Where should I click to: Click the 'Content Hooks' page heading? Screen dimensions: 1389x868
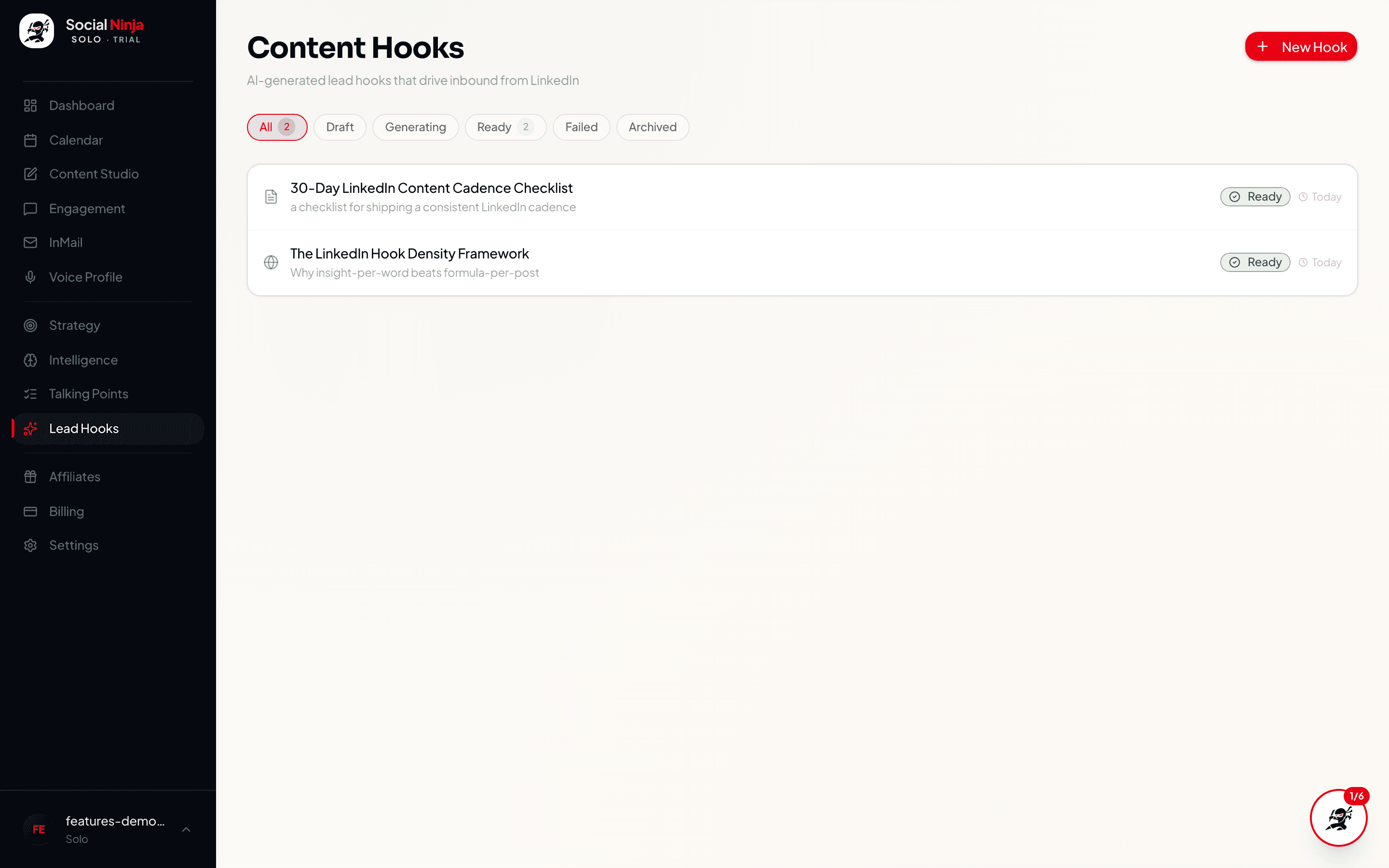(355, 47)
